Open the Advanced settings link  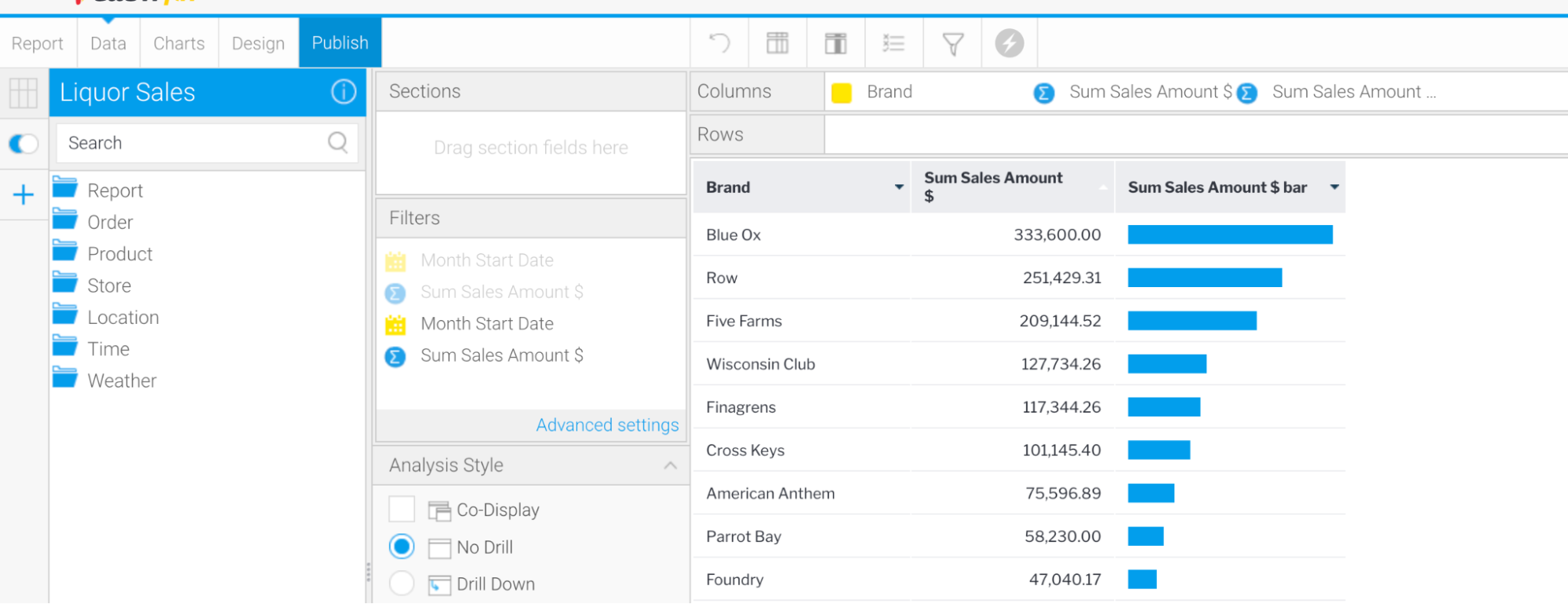click(x=607, y=425)
